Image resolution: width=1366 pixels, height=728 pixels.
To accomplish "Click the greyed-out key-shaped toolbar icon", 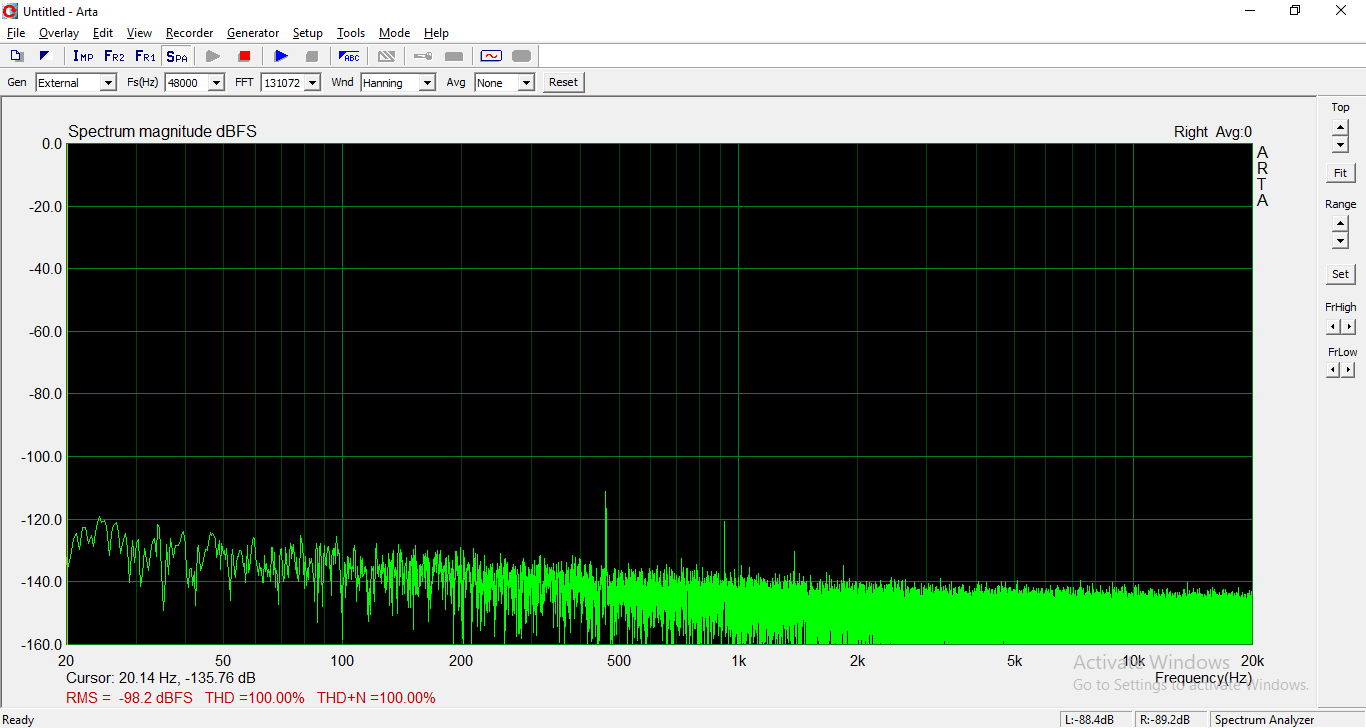I will tap(423, 56).
